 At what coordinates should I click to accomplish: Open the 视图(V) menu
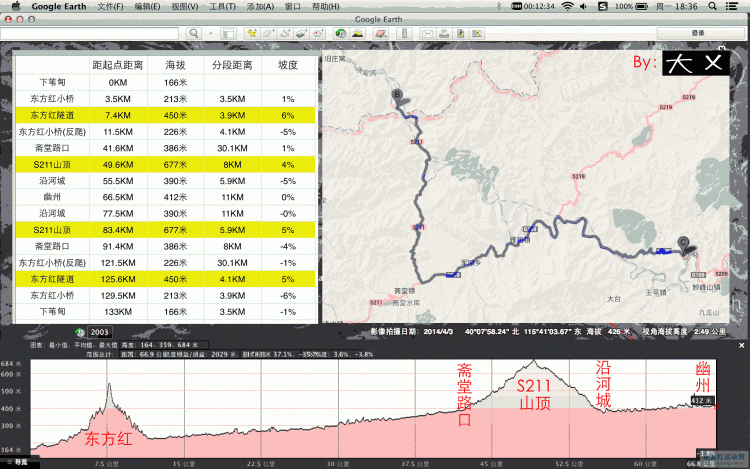tap(185, 6)
